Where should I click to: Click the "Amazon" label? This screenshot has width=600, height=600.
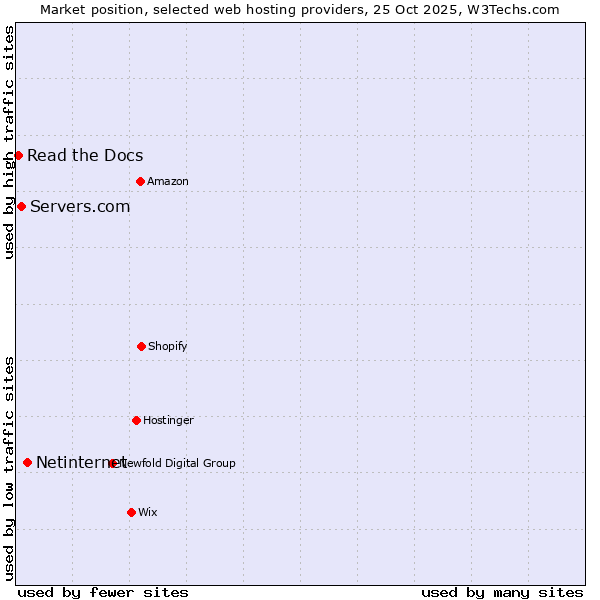(x=168, y=181)
